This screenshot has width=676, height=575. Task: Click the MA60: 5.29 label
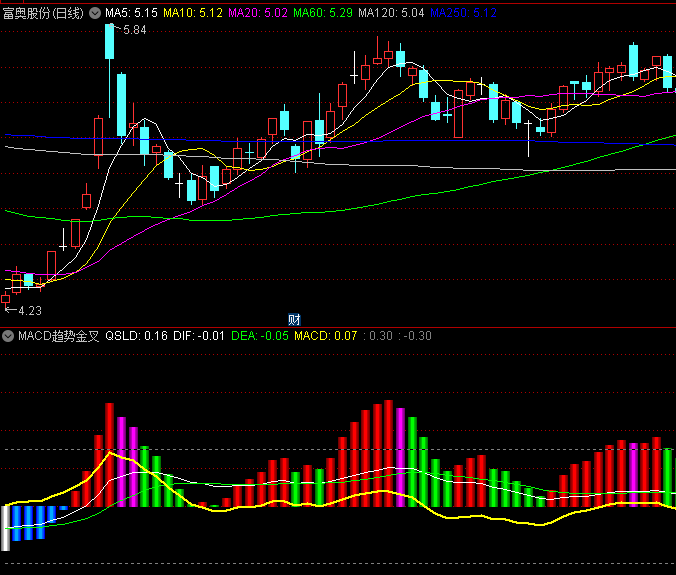coord(323,13)
